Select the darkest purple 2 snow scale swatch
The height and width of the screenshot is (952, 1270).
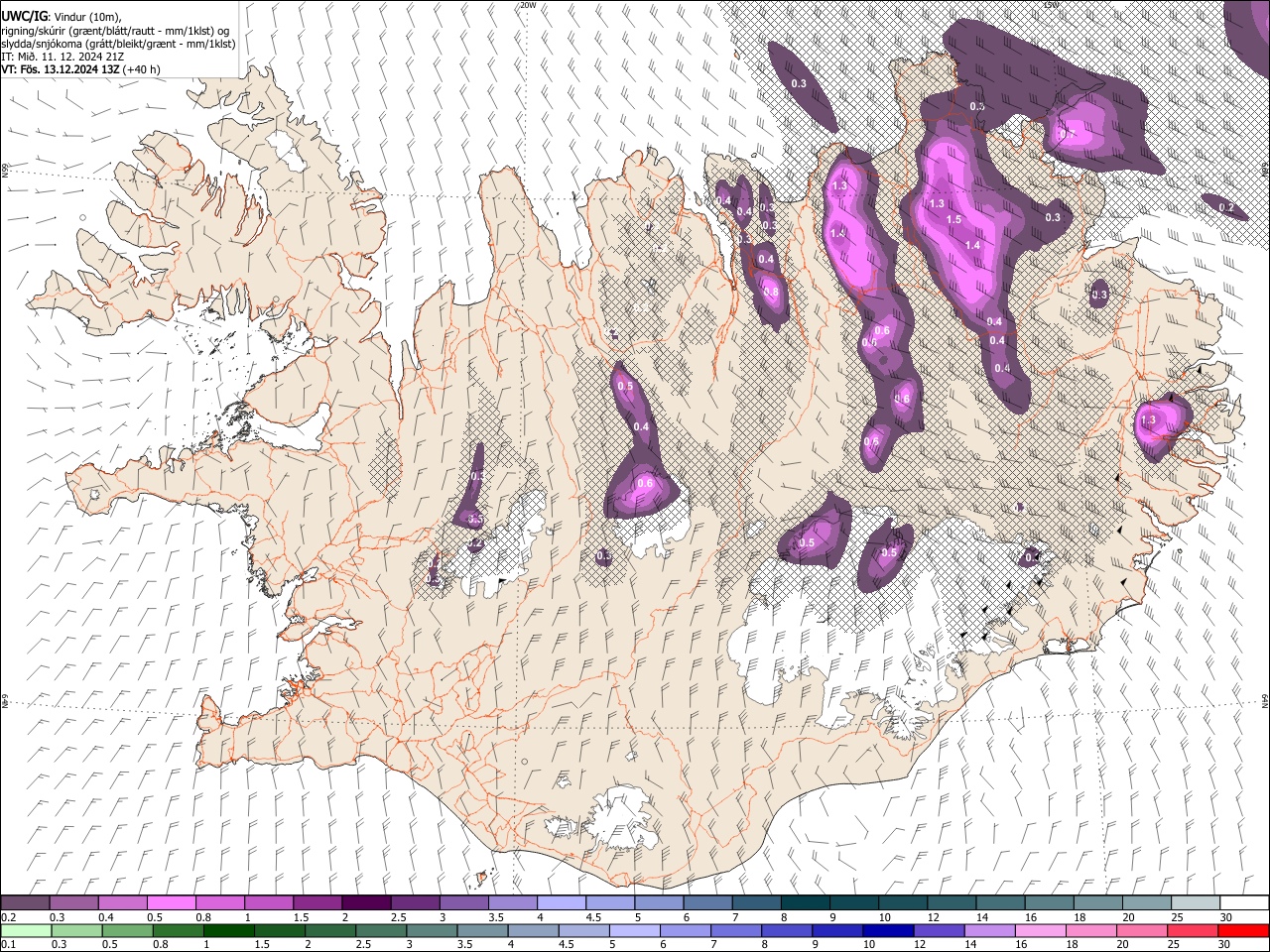coord(365,902)
